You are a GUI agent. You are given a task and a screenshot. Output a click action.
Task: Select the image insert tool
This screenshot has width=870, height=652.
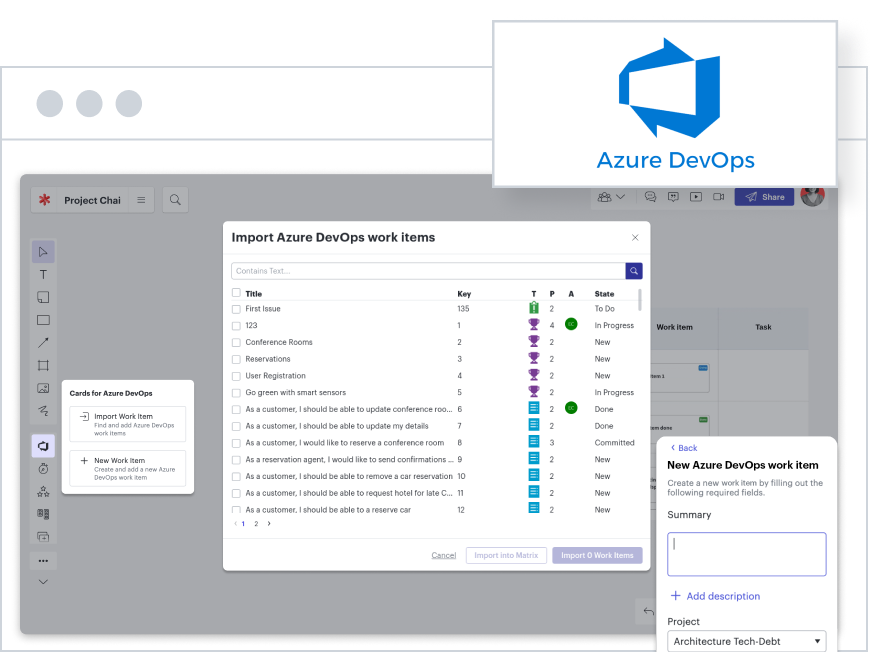[x=43, y=388]
